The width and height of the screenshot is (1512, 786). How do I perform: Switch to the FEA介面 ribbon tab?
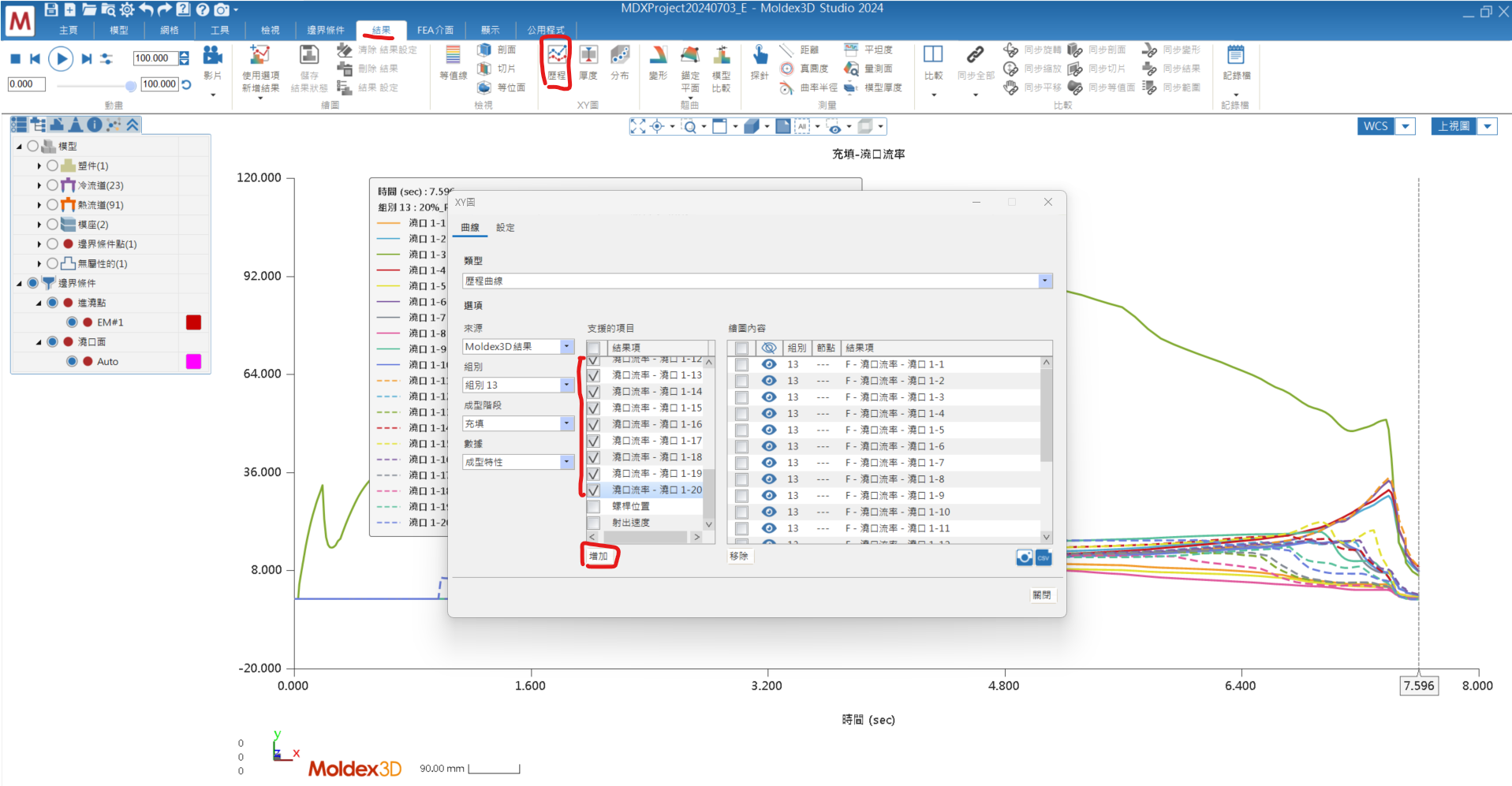pyautogui.click(x=435, y=30)
